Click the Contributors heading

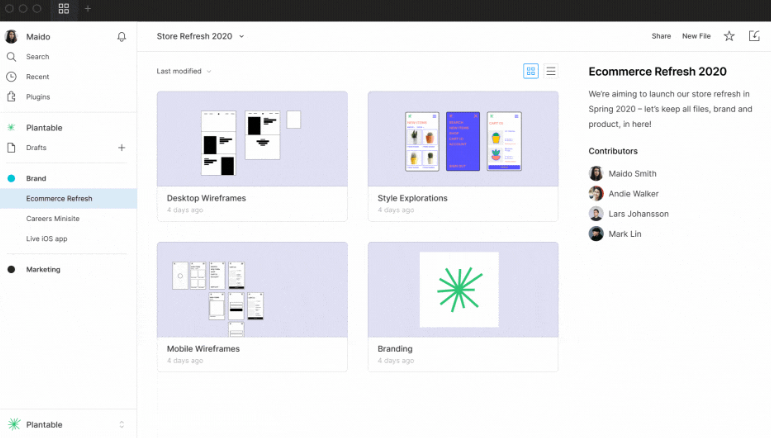[613, 151]
